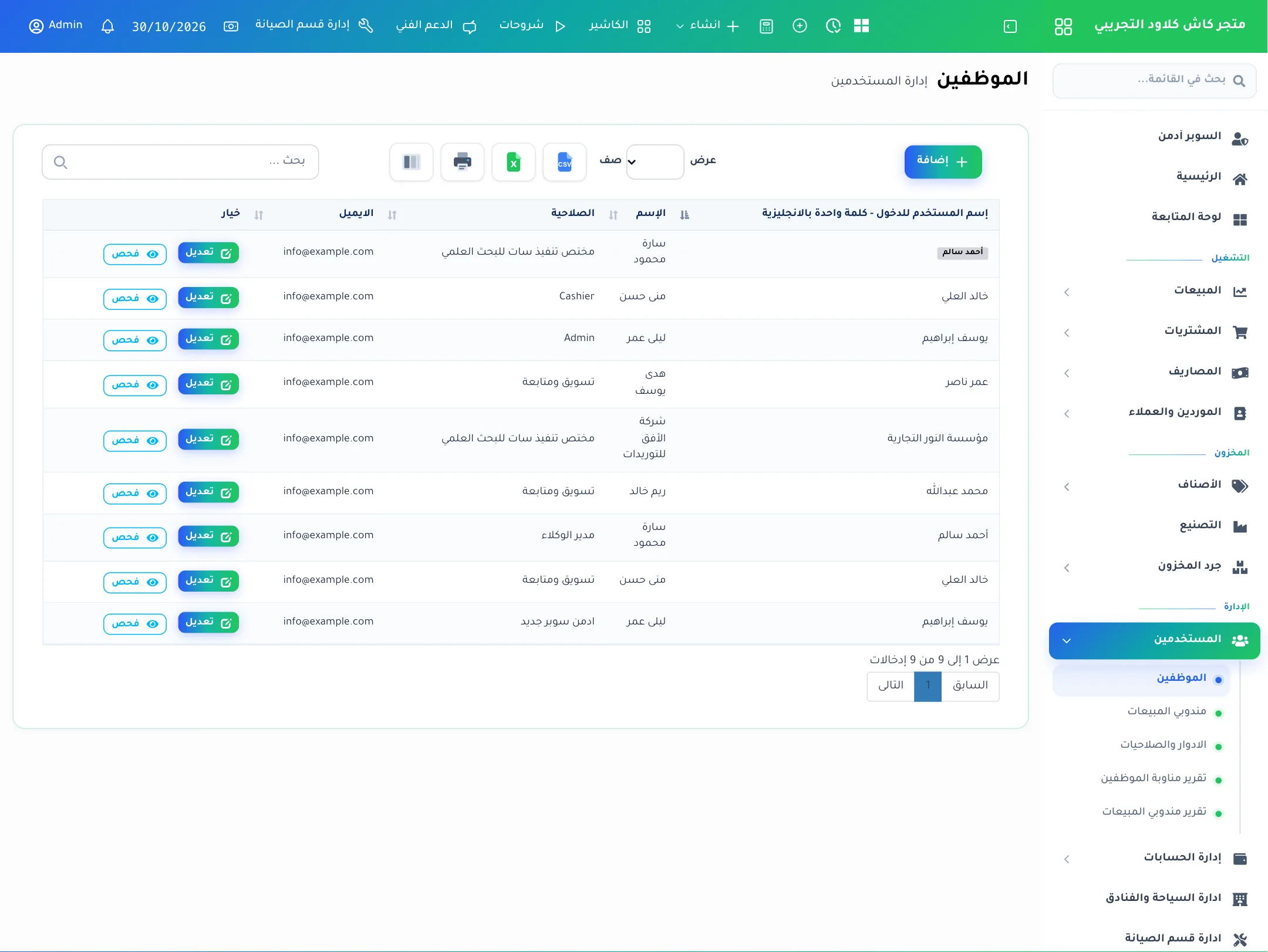Click فحص view button for خالد العلي Cashier row
The width and height of the screenshot is (1268, 952).
tap(135, 299)
